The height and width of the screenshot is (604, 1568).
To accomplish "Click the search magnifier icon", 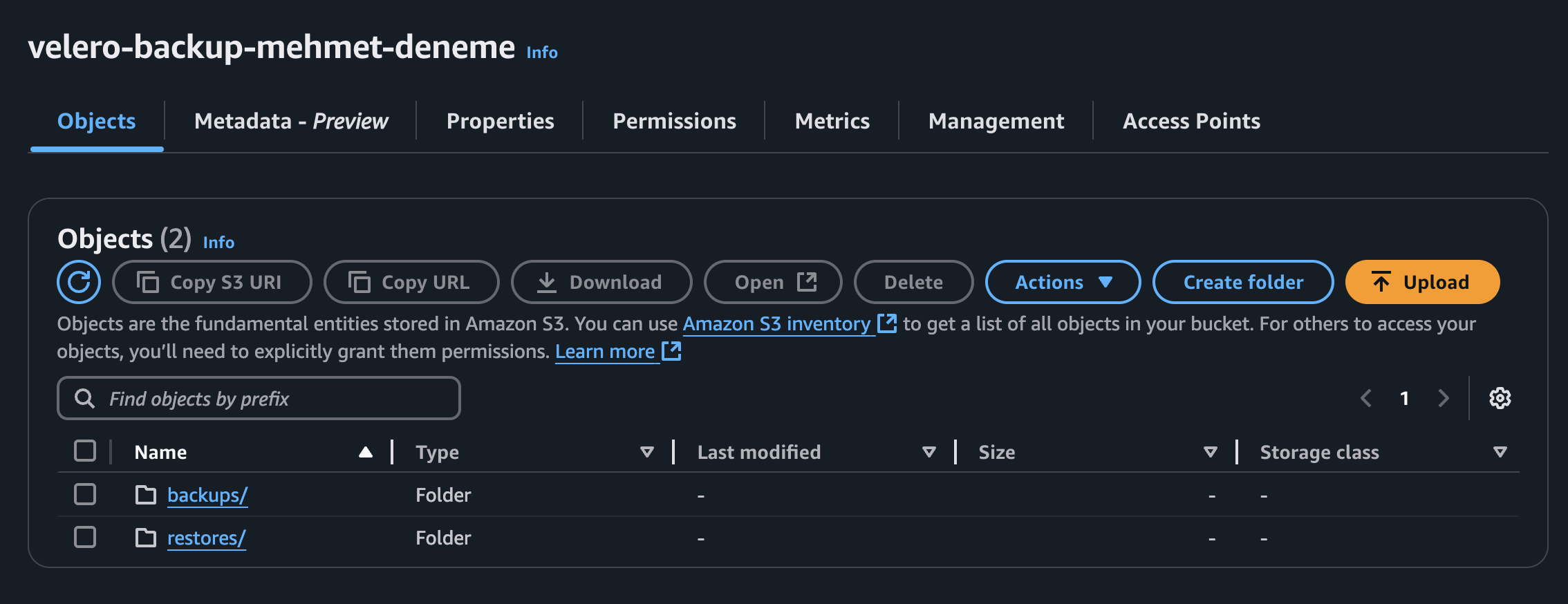I will point(84,398).
